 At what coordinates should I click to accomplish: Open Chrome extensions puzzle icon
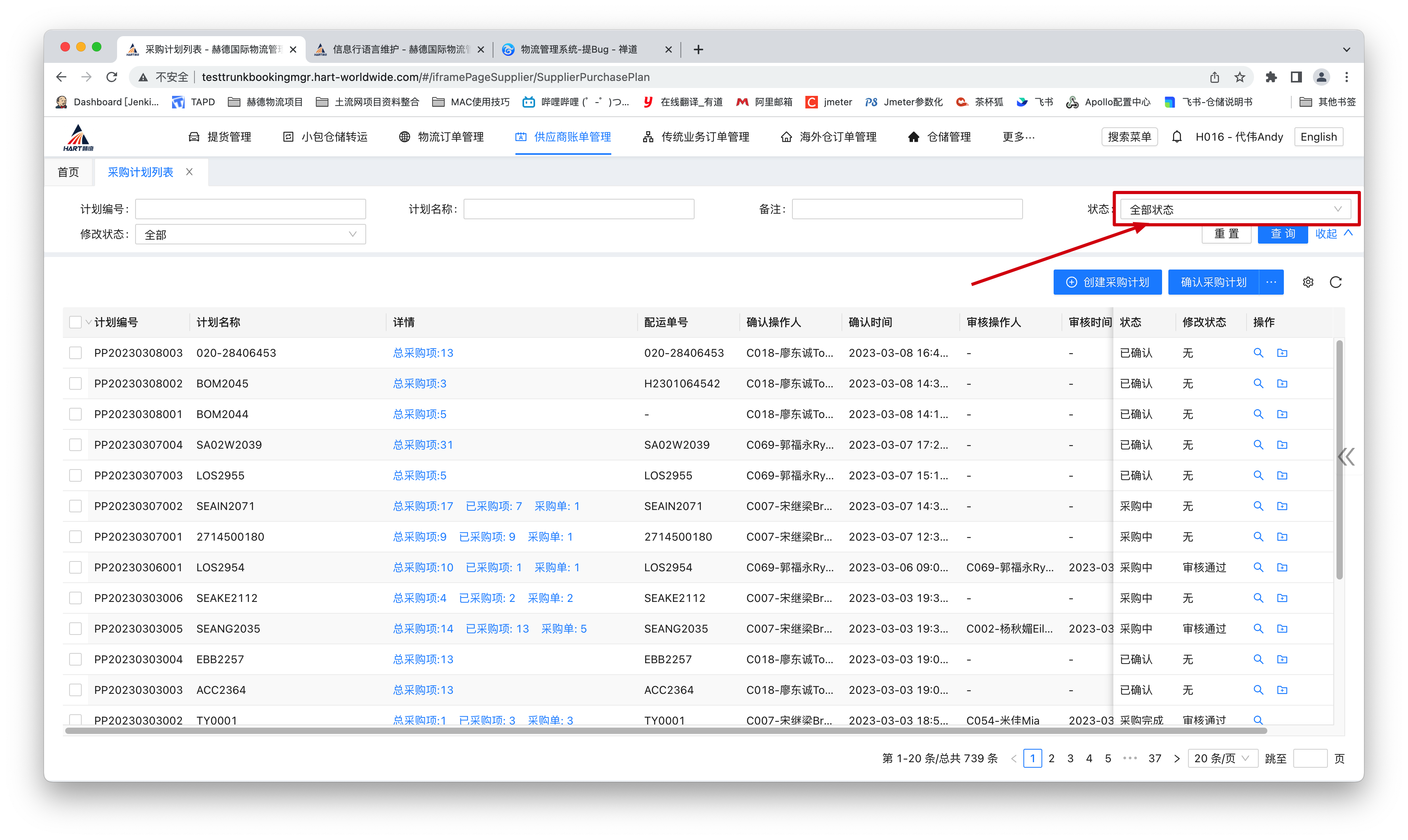coord(1271,77)
